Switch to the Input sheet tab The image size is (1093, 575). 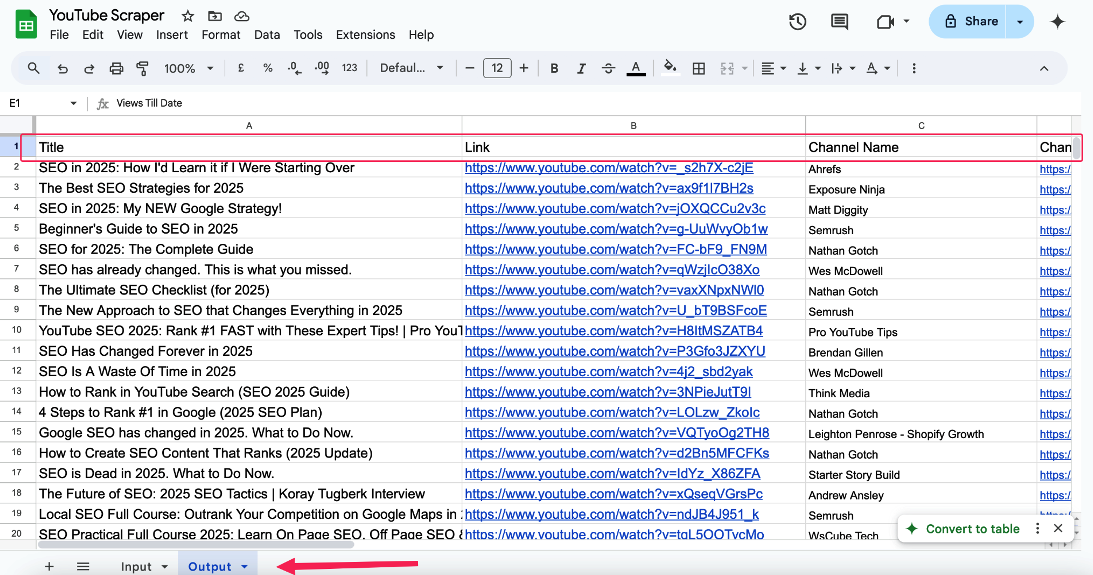click(136, 567)
